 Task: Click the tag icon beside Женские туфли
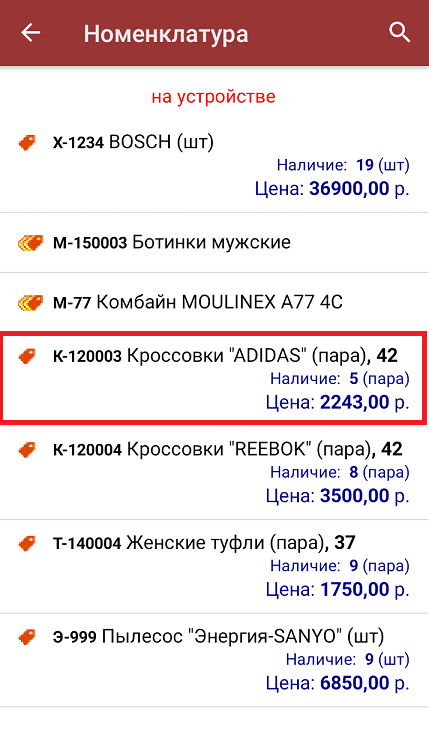(27, 544)
